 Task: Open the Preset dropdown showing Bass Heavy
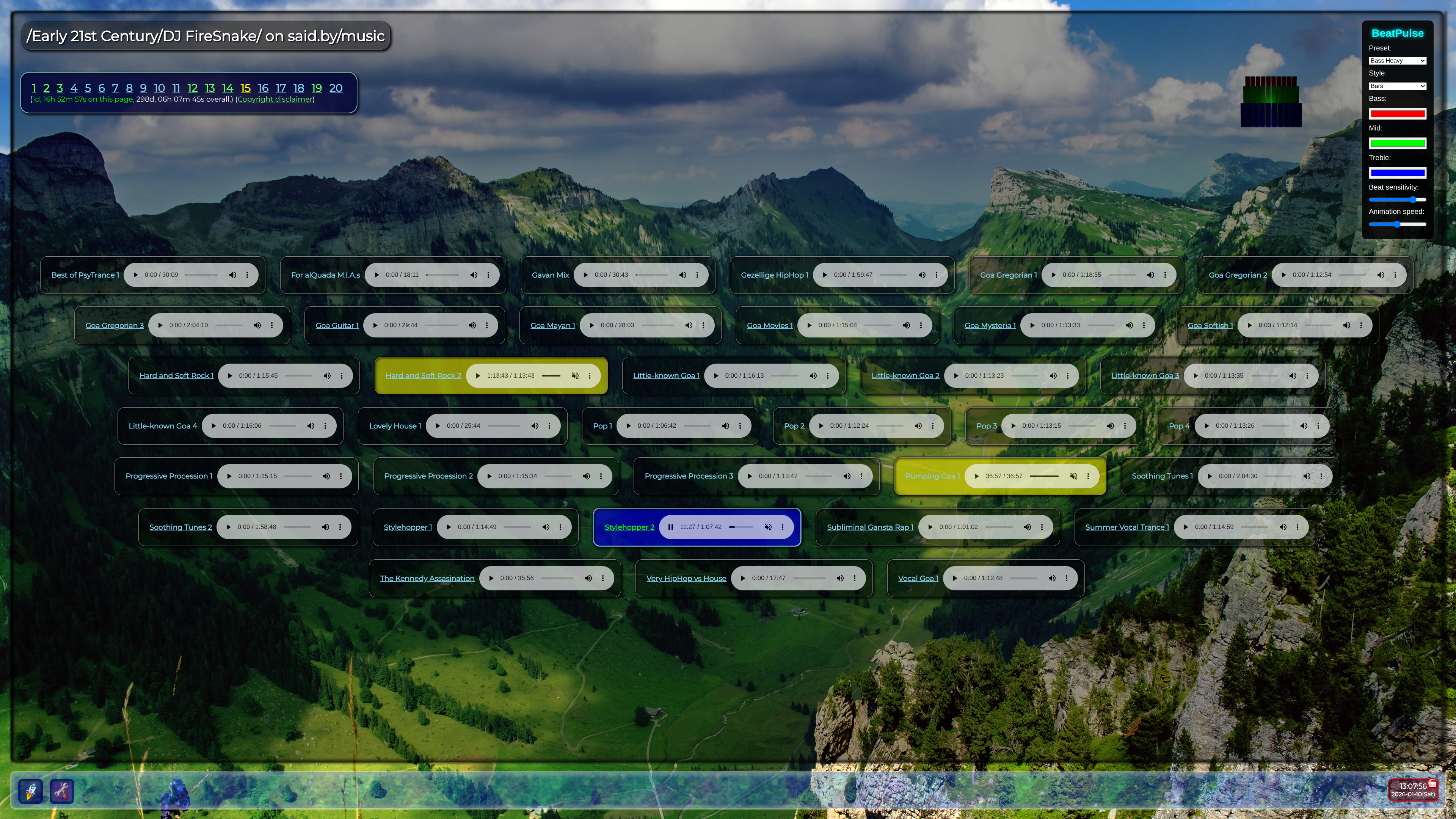tap(1397, 61)
